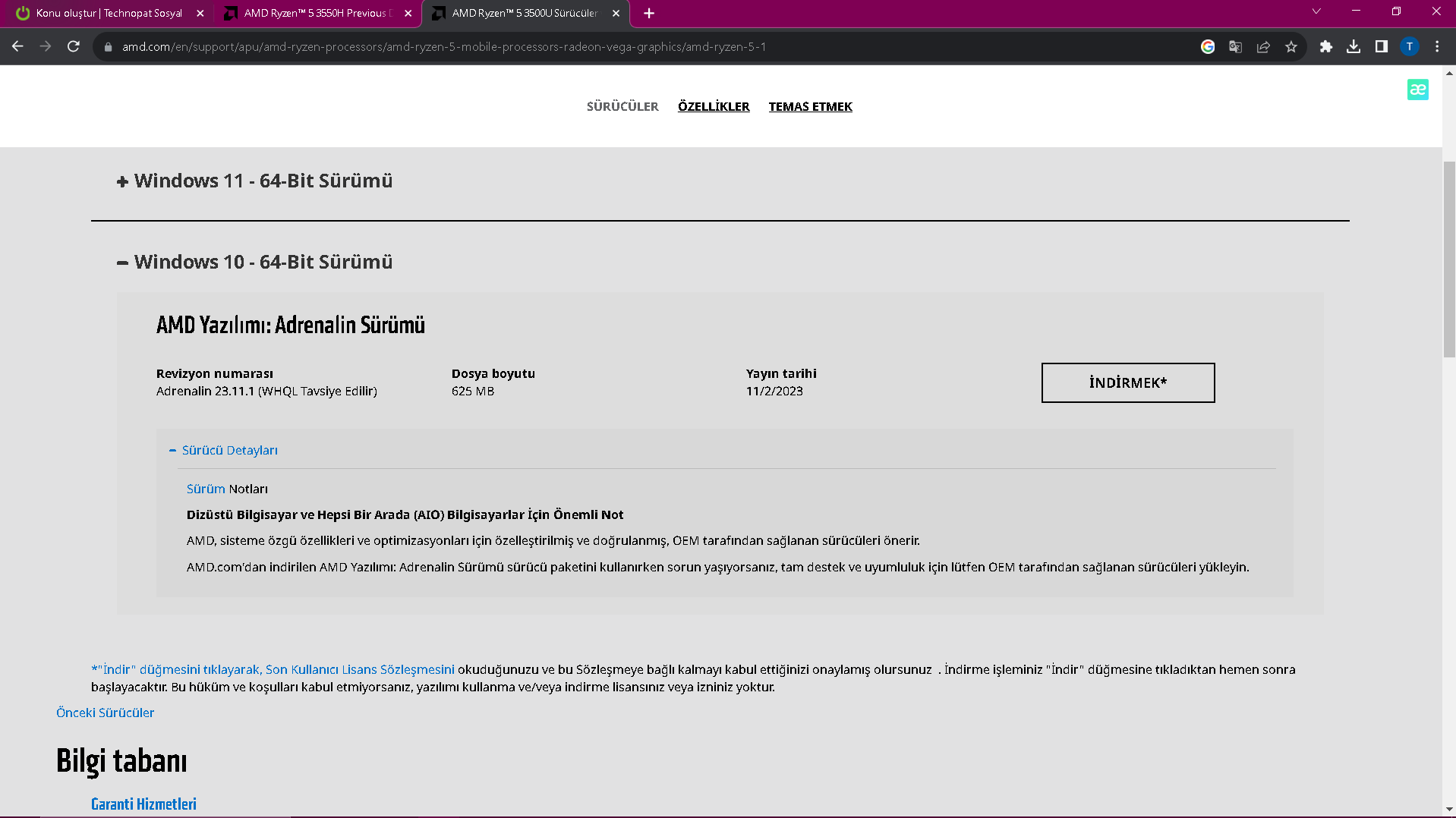Screen dimensions: 1456x818
Task: Click the Yayın tarihi label
Action: point(781,374)
